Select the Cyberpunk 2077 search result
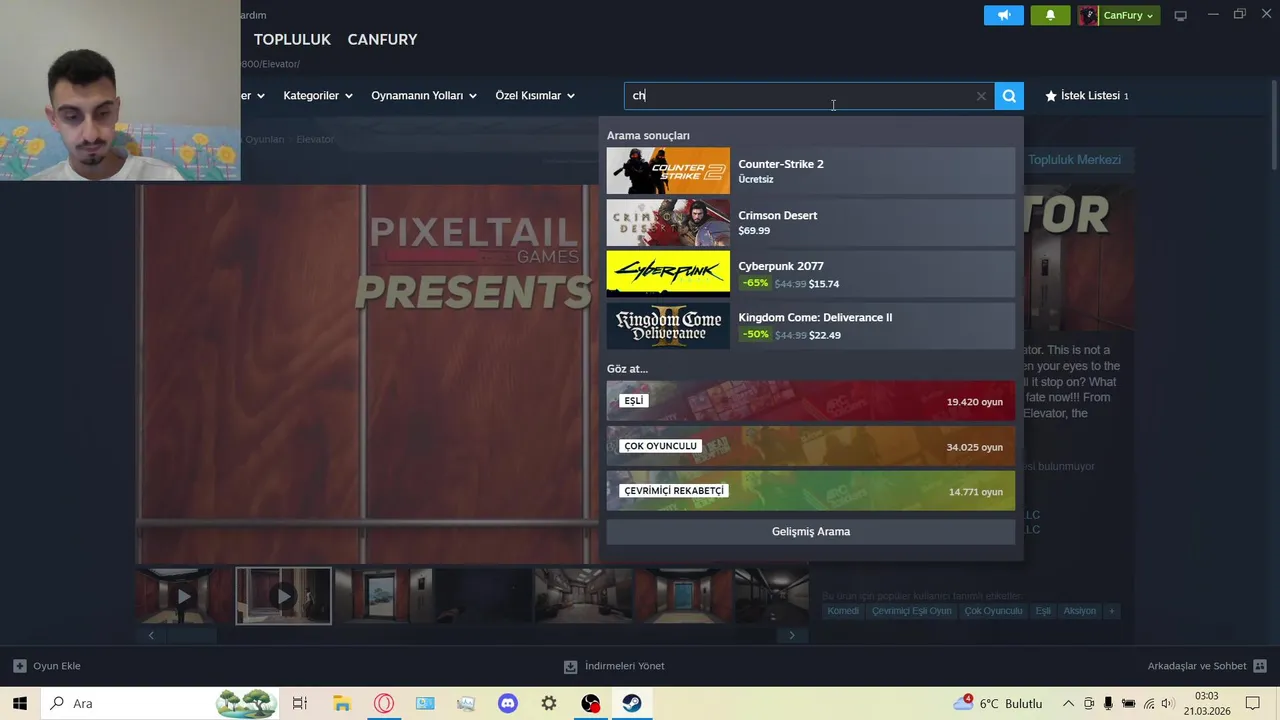The height and width of the screenshot is (720, 1280). [811, 274]
